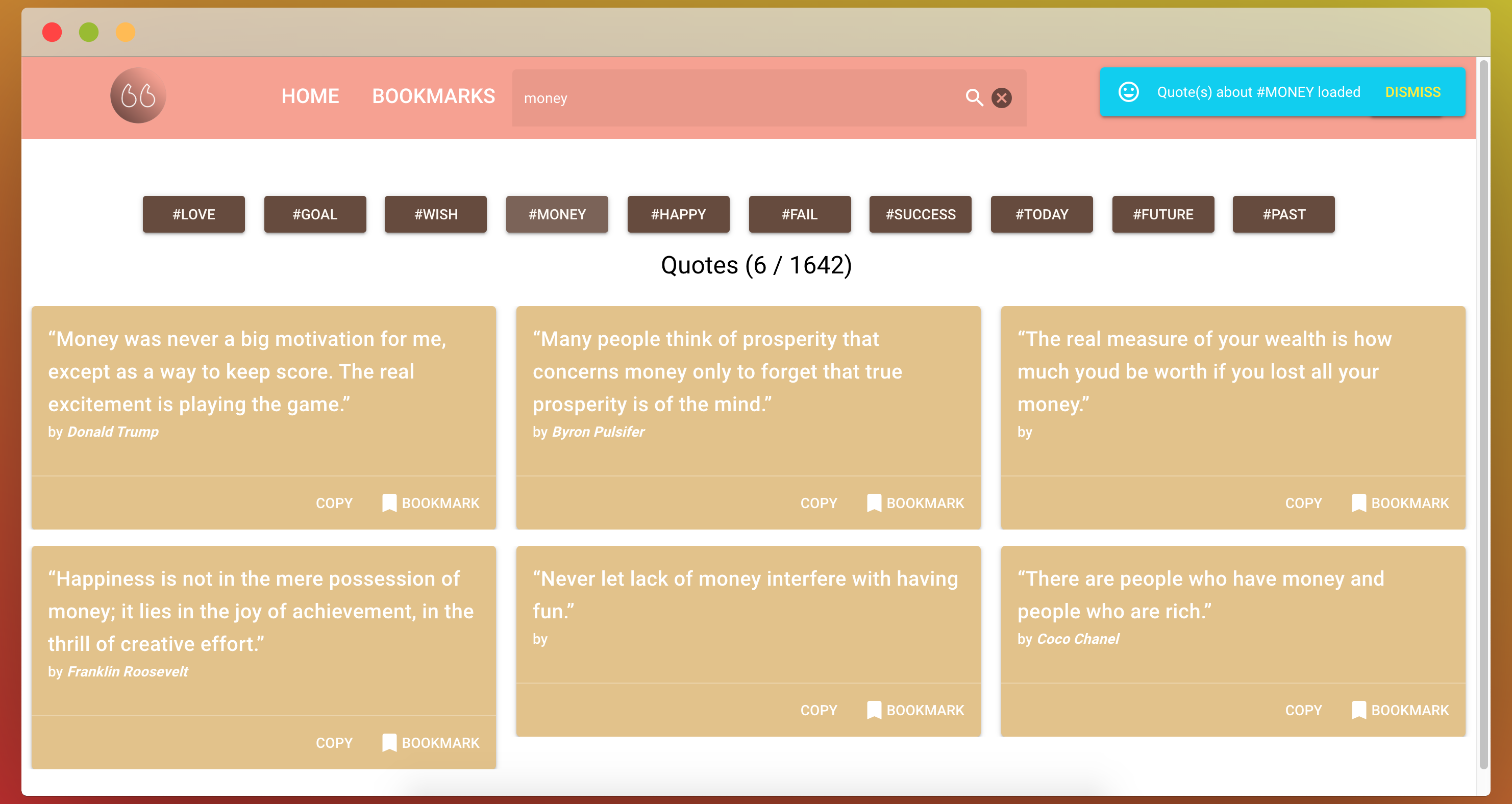Bookmark the Donald Trump quote
The height and width of the screenshot is (804, 1512).
pos(430,503)
